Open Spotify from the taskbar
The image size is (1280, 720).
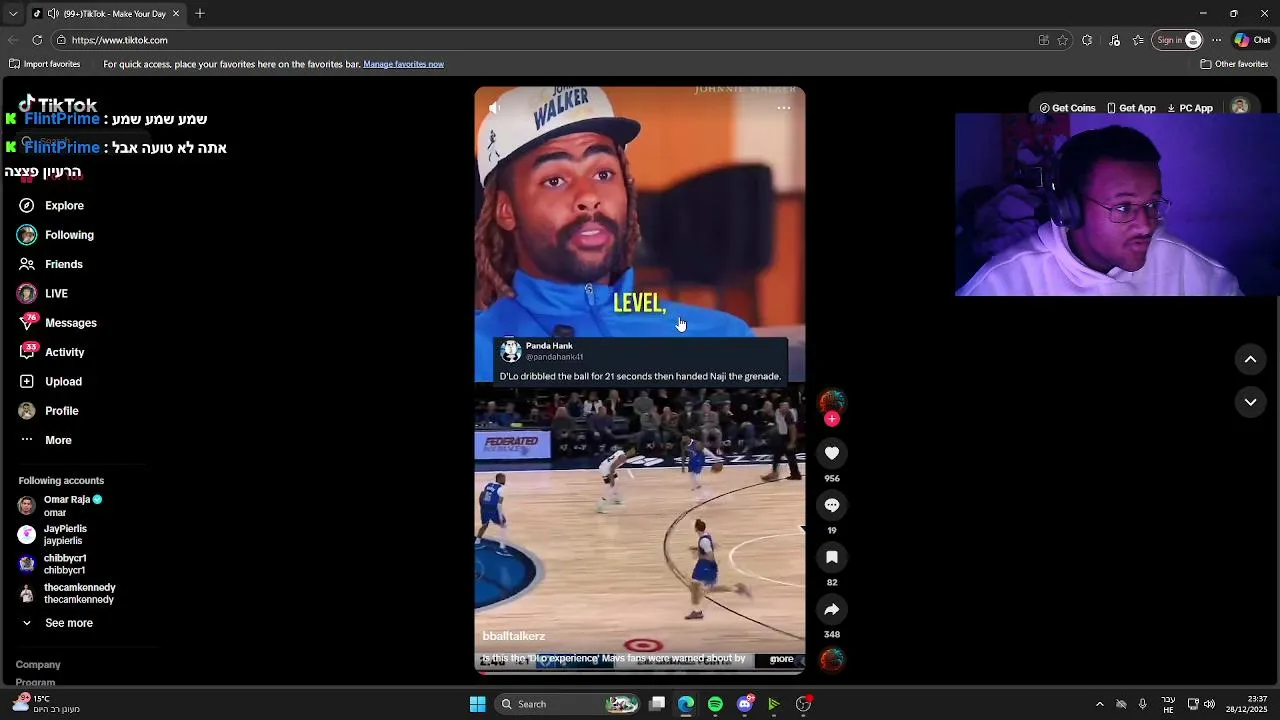[715, 704]
